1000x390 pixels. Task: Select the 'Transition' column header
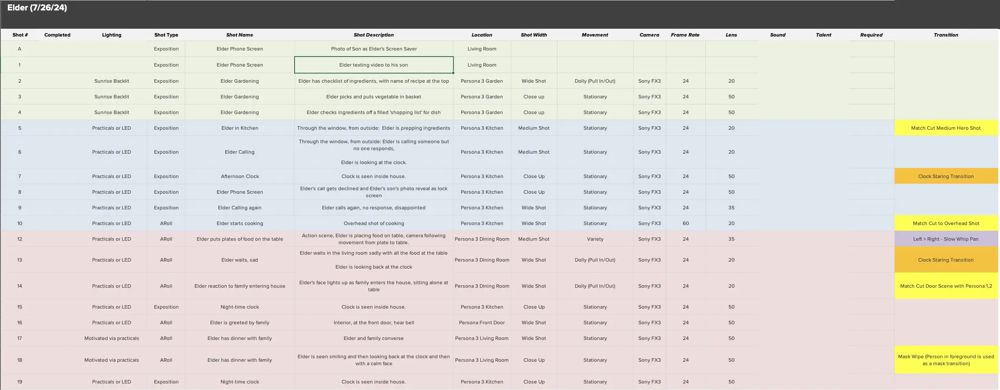pyautogui.click(x=946, y=35)
